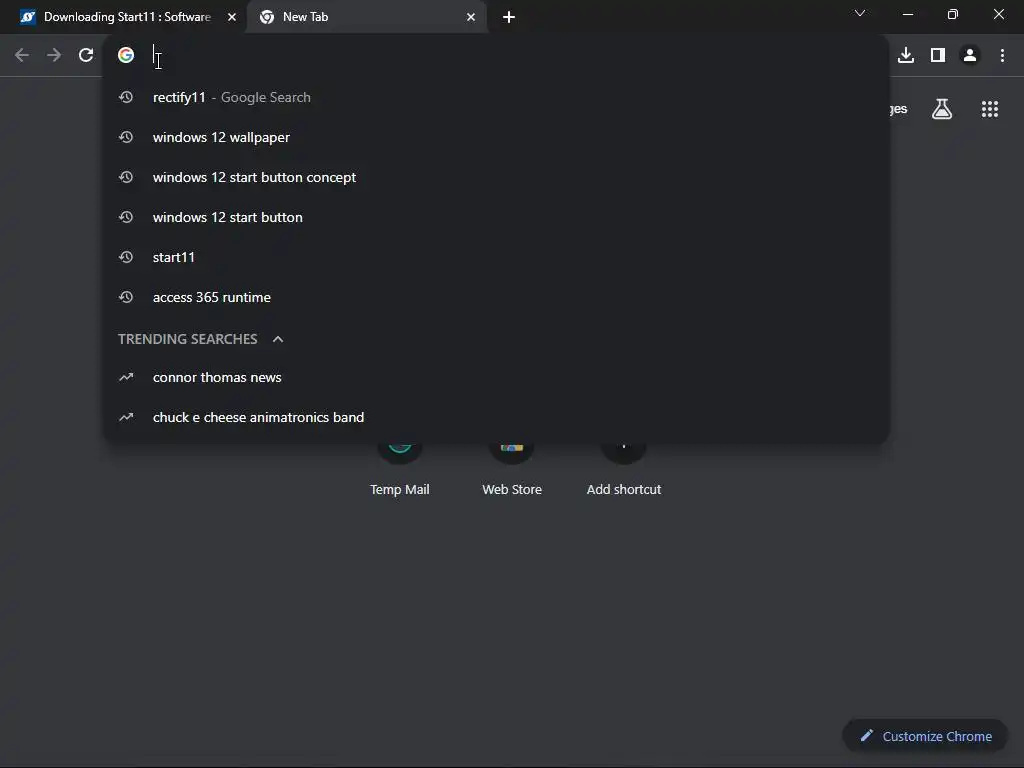Screen dimensions: 1024x768
Task: Choose windows 12 start button suggestion
Action: click(x=496, y=217)
